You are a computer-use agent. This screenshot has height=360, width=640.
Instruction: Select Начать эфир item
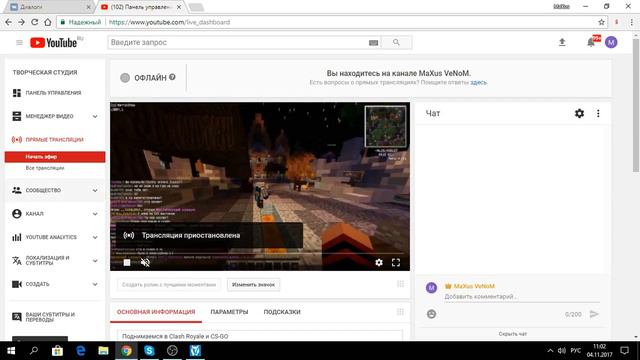55,157
